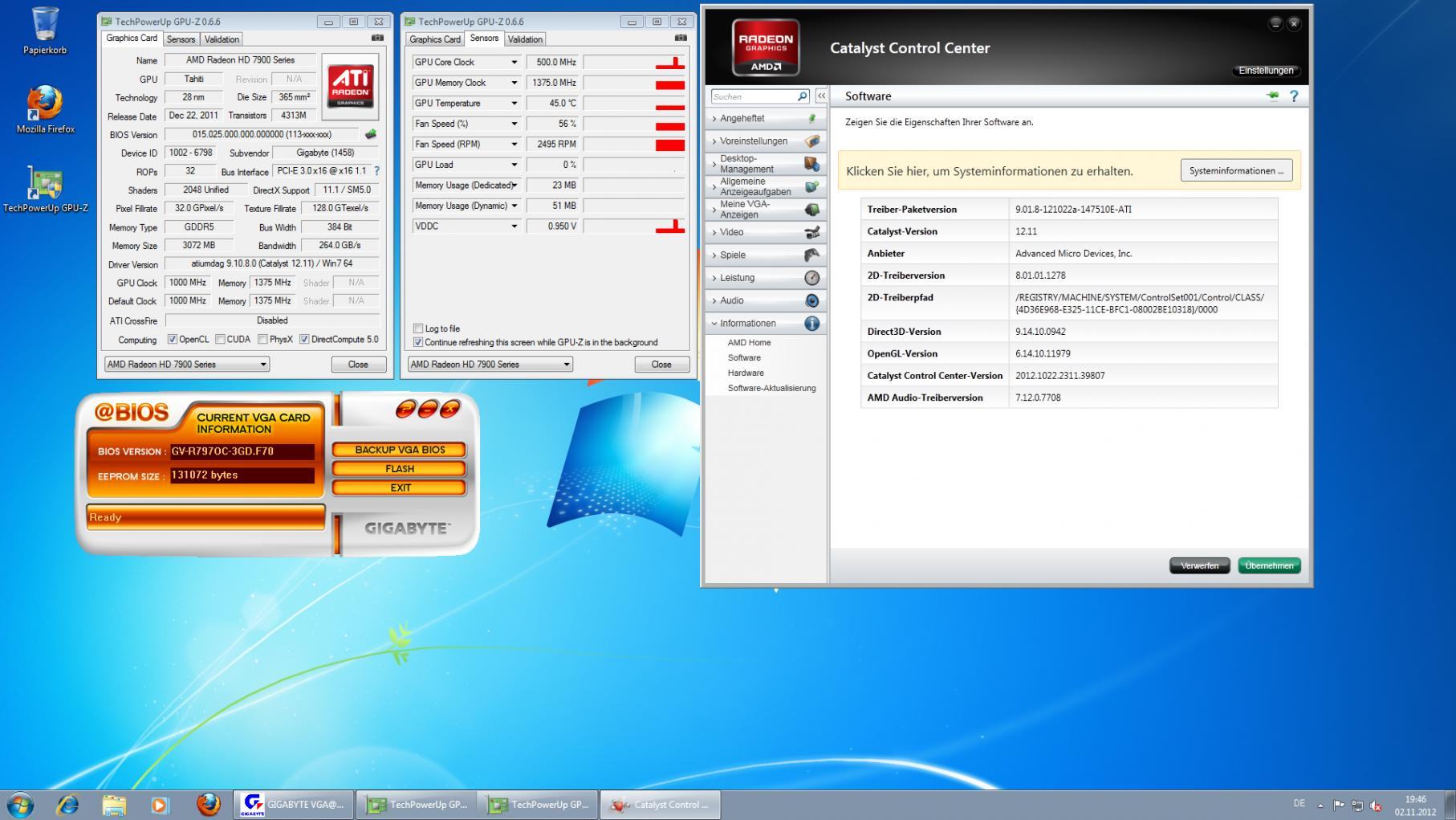Screen dimensions: 1456x820
Task: Open Validation tab in card-info GPU-Z window
Action: click(x=222, y=39)
